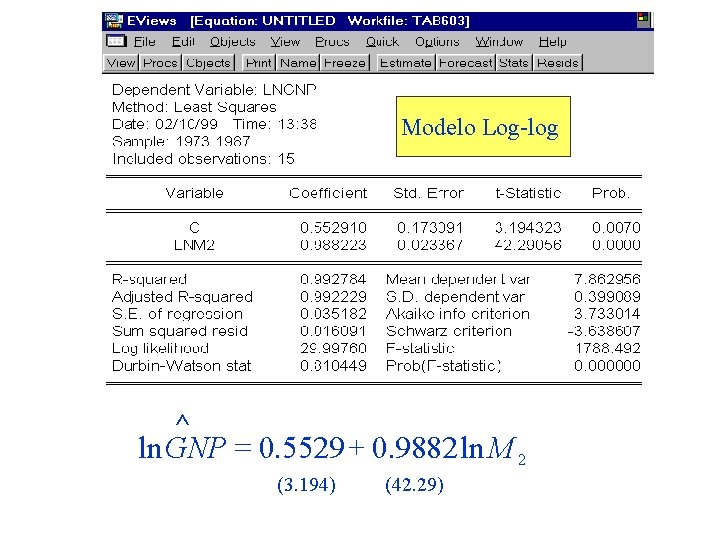Viewport: 720px width, 540px height.
Task: Click the Freeze toolbar button
Action: tap(344, 63)
